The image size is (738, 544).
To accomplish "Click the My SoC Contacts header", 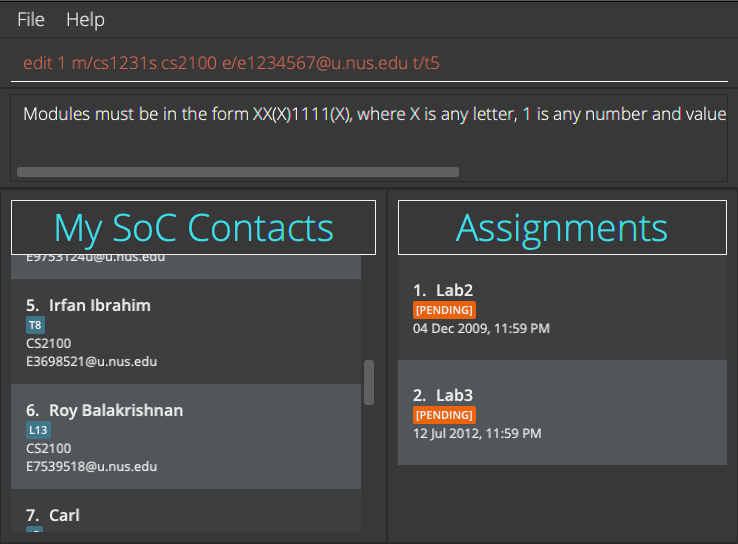I will coord(193,228).
